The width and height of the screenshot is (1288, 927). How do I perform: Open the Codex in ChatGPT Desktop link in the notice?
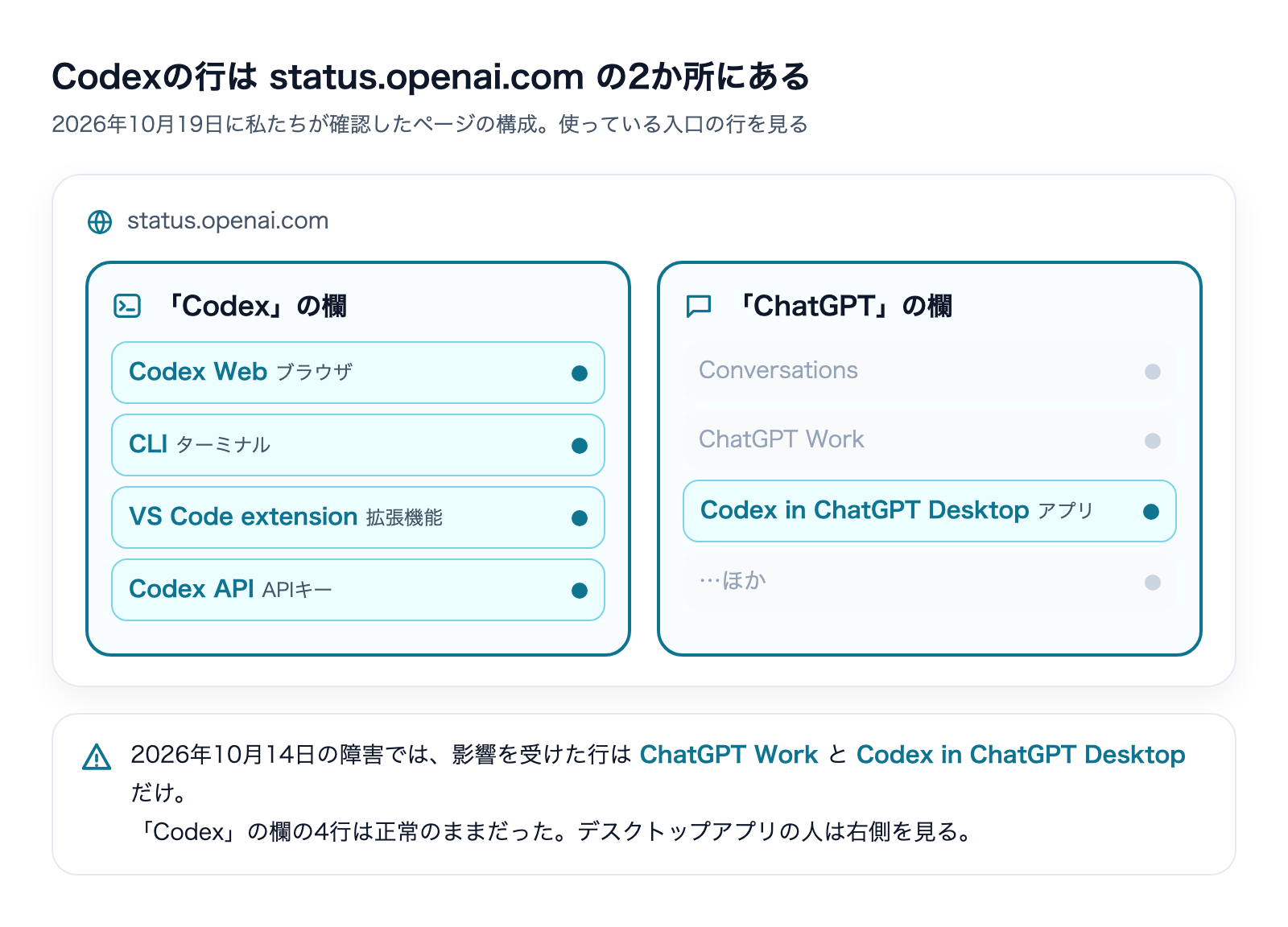tap(1021, 754)
